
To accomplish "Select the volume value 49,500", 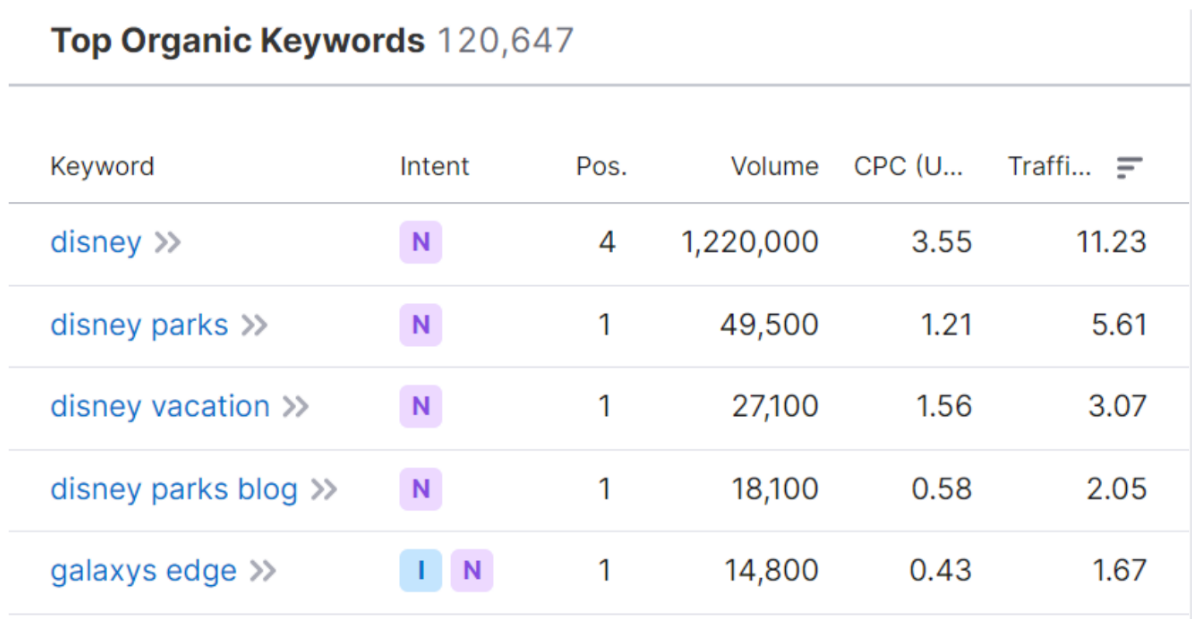I will 769,325.
